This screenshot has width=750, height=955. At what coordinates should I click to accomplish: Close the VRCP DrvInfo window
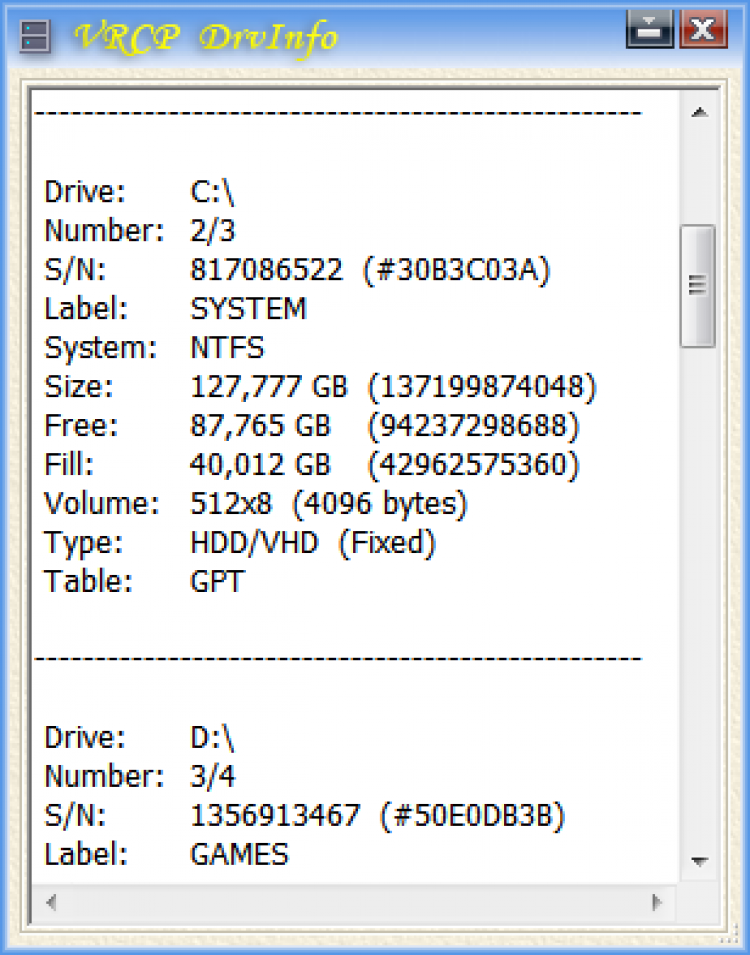[x=704, y=28]
